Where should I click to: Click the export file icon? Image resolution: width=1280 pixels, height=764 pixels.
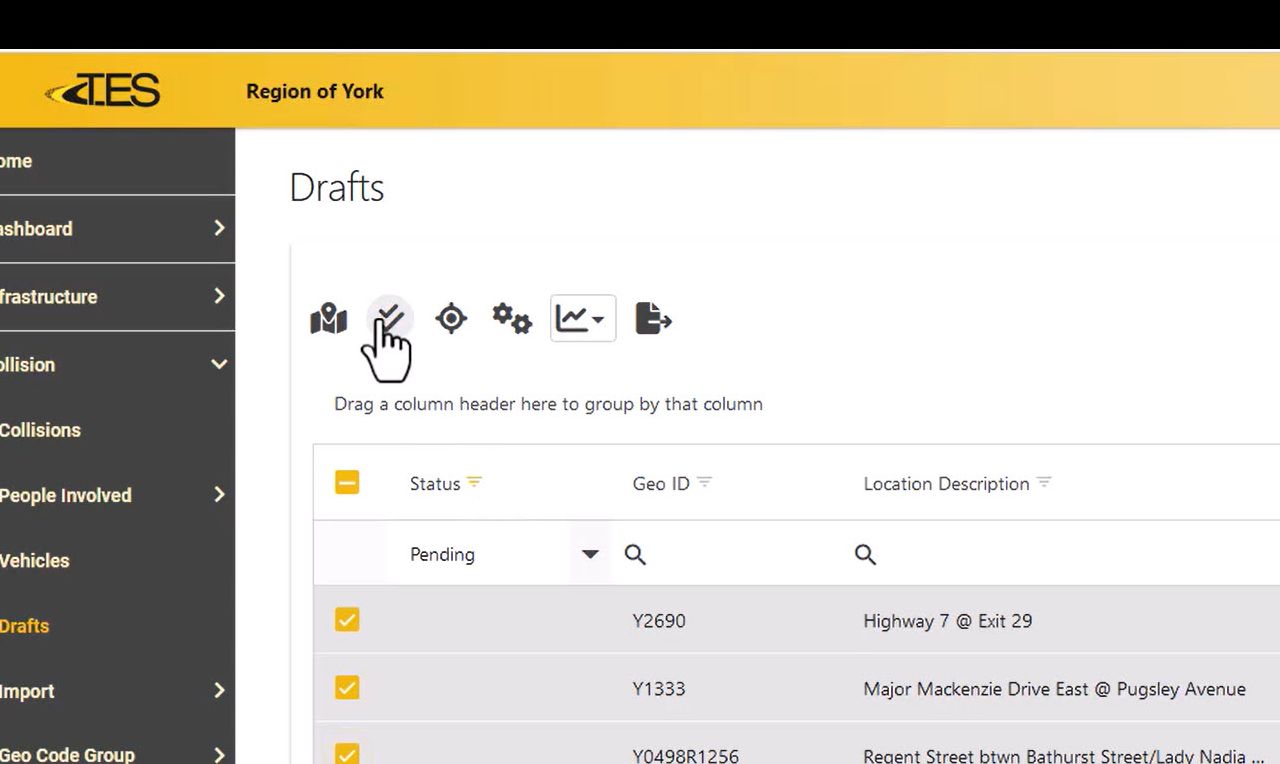653,319
